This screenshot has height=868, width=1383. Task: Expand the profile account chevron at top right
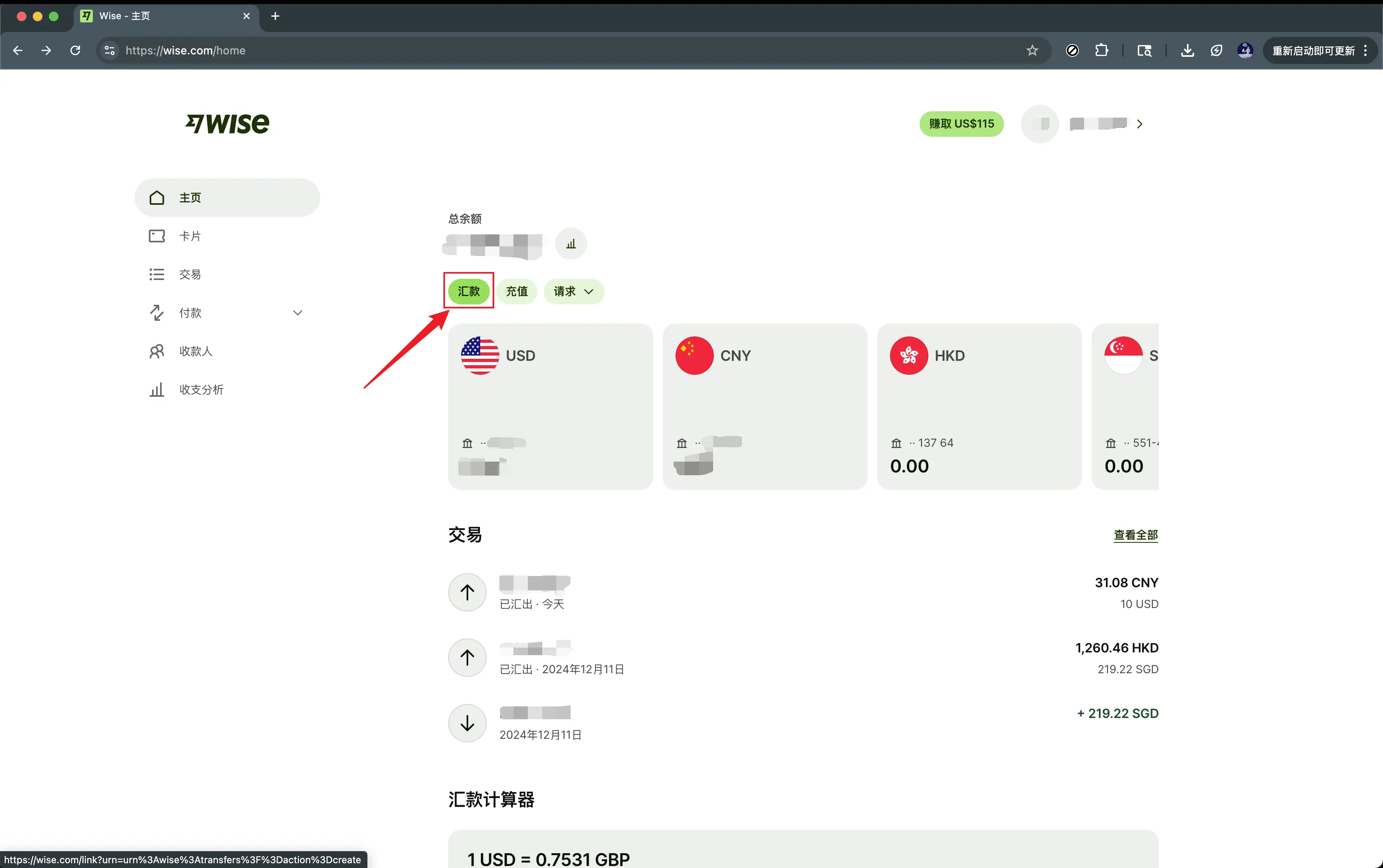(x=1139, y=124)
